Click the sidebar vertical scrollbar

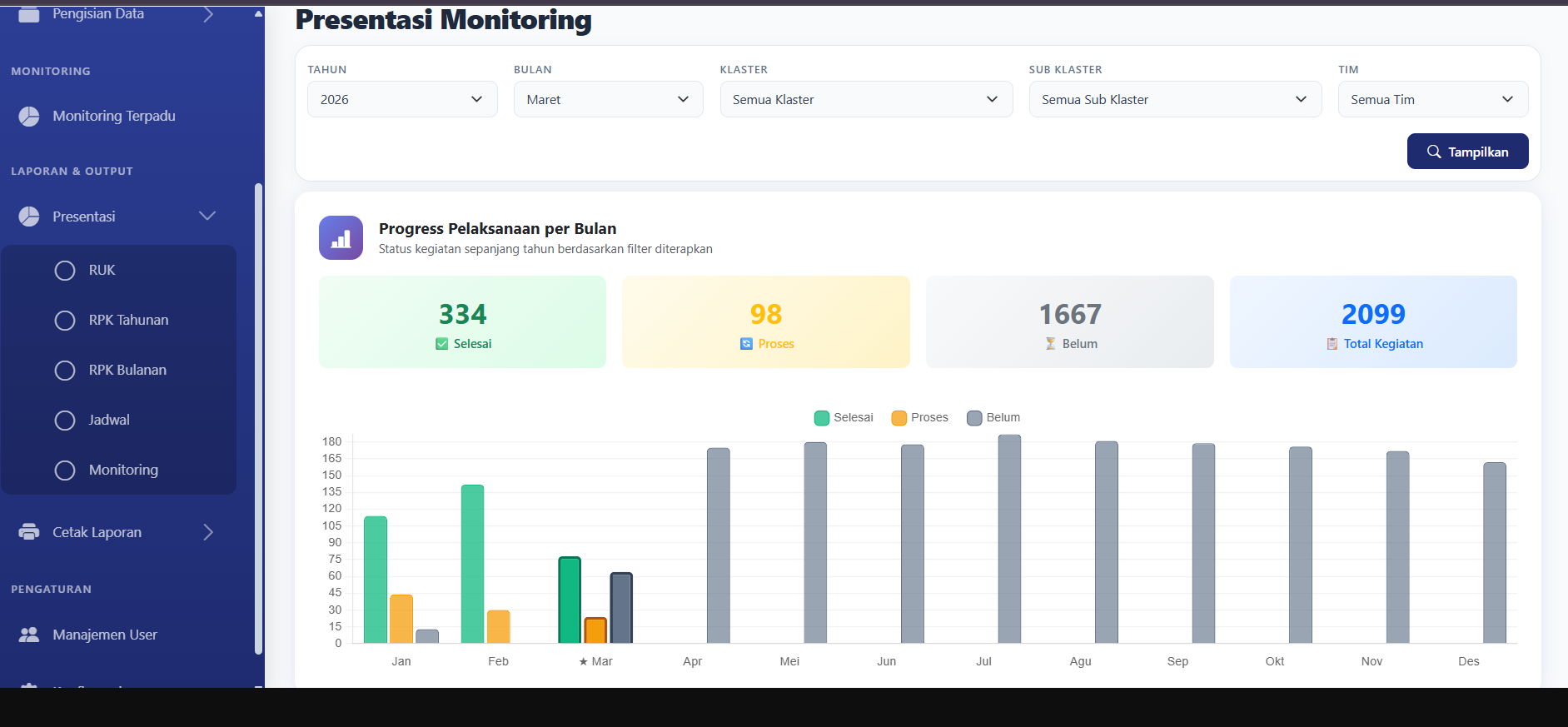point(258,419)
